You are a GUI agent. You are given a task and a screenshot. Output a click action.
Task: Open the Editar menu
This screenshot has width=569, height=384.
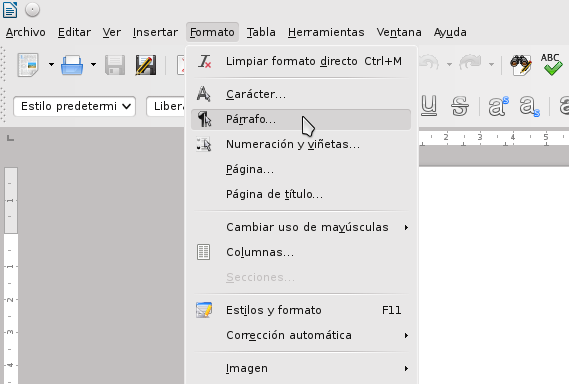pos(74,32)
